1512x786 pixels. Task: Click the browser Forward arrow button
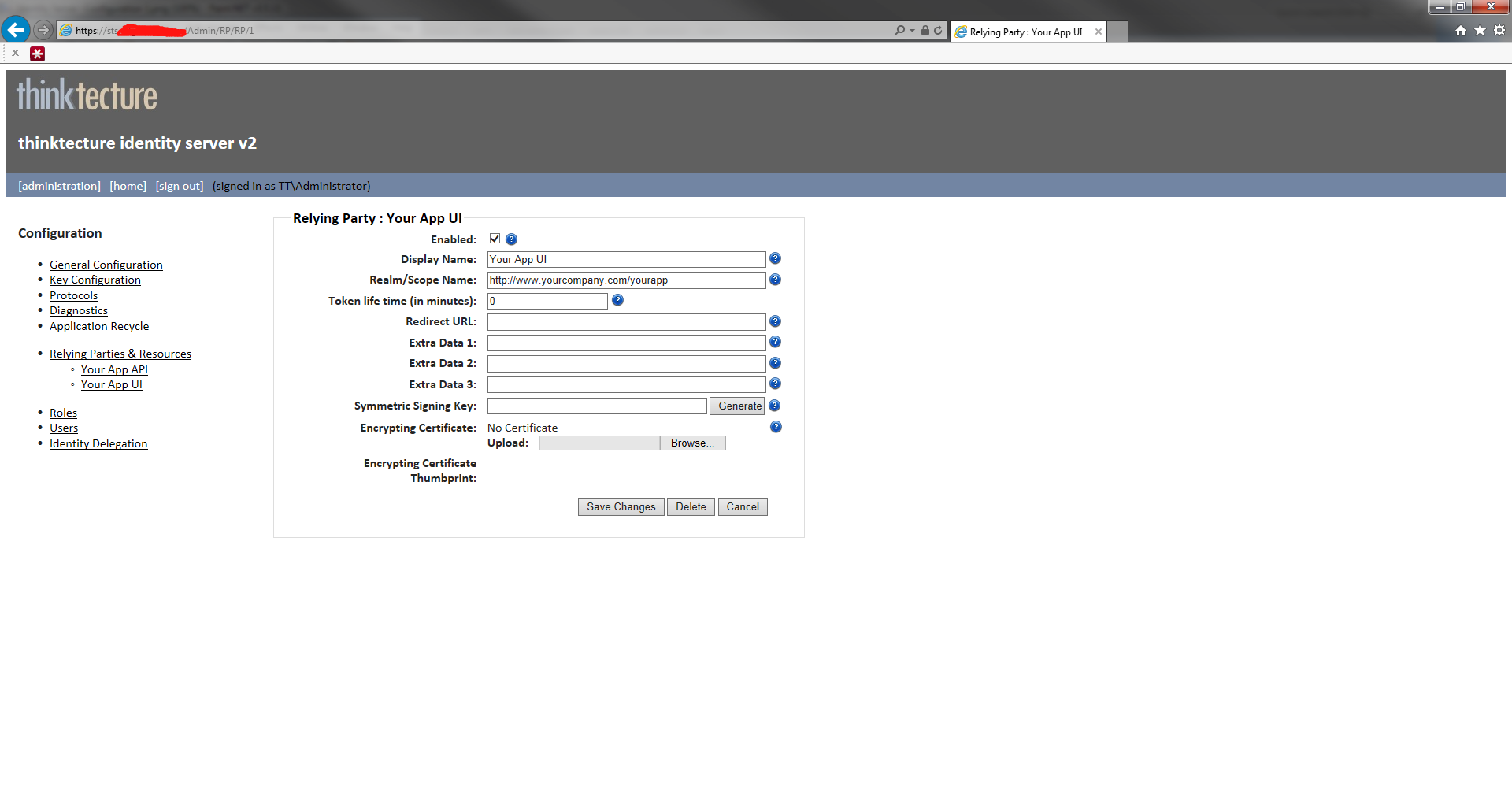[x=43, y=30]
